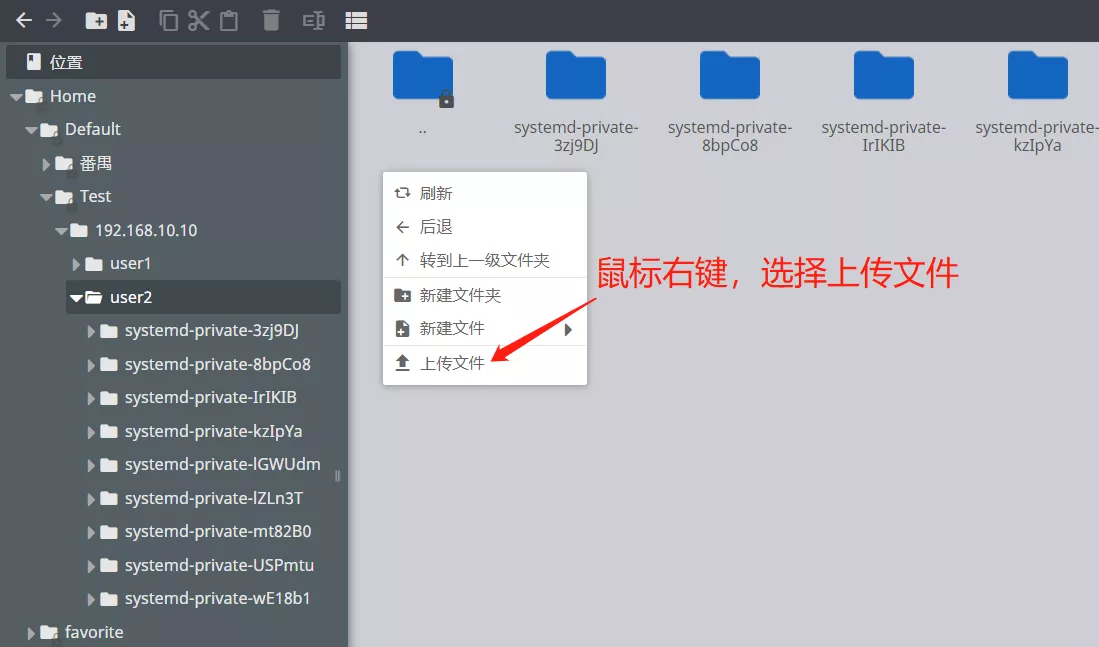Click 新建文件夹 in the context menu
Screen dimensions: 1099x647
pyautogui.click(x=460, y=295)
